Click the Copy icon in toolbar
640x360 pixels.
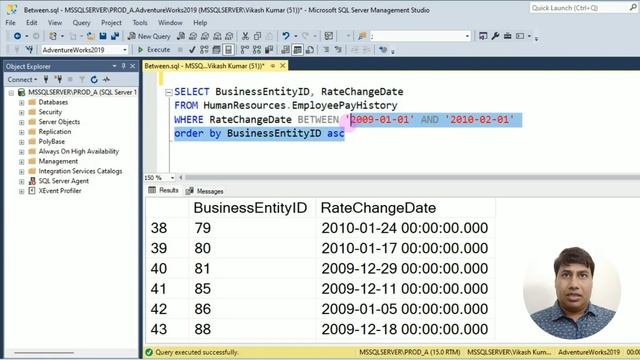[x=257, y=36]
